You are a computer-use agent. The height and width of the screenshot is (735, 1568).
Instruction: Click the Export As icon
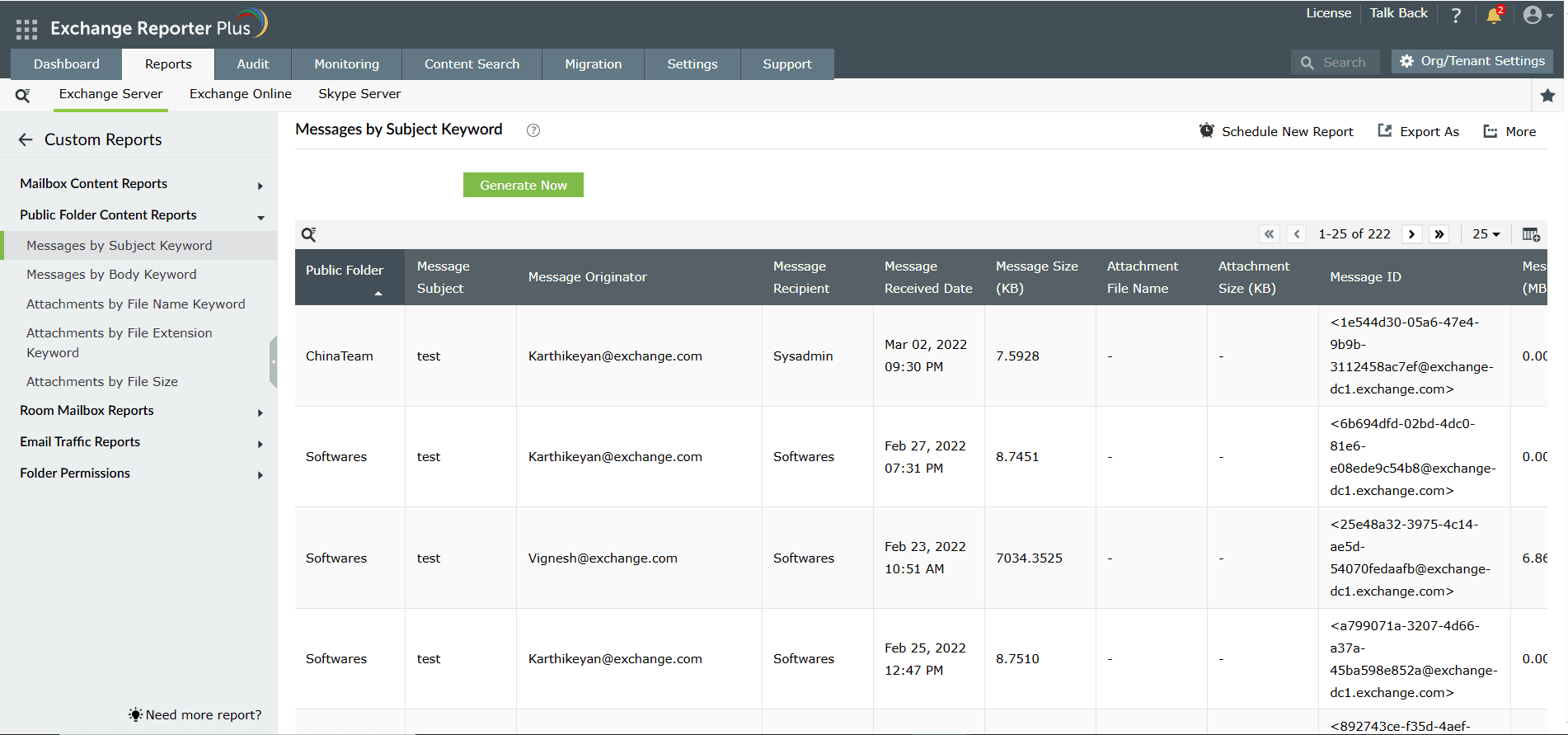(1385, 131)
